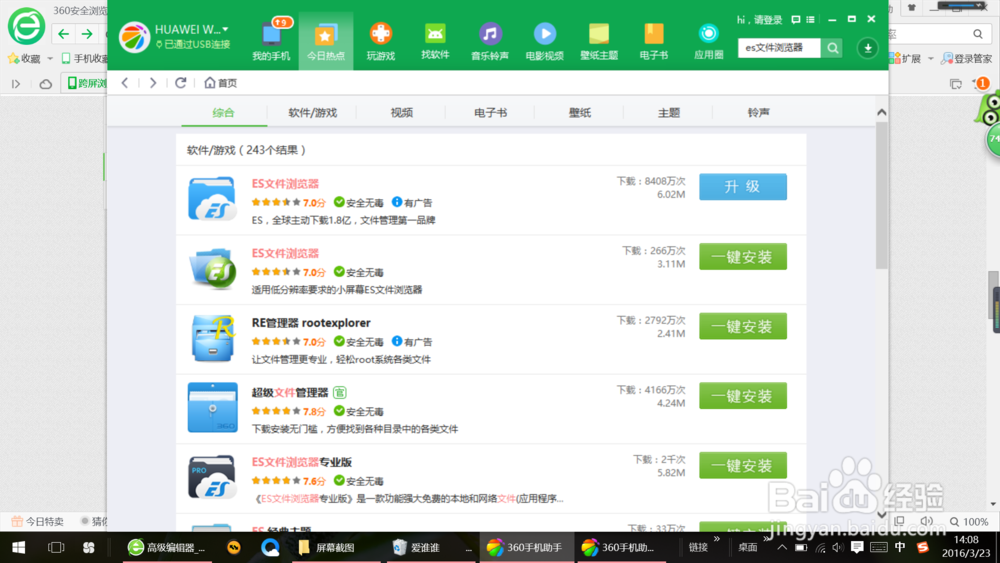Open the 超级文件管理器 title link
This screenshot has height=563, width=1000.
(290, 392)
